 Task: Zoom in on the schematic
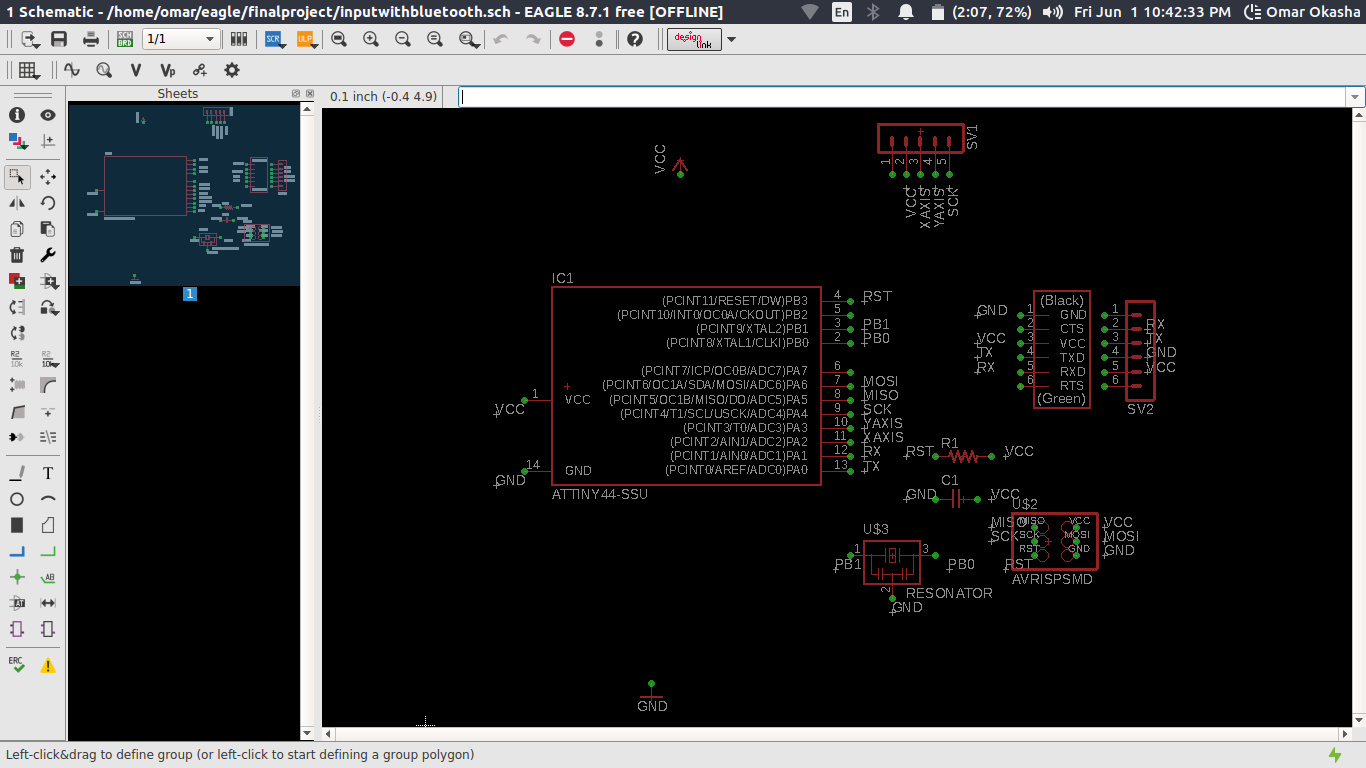tap(371, 39)
